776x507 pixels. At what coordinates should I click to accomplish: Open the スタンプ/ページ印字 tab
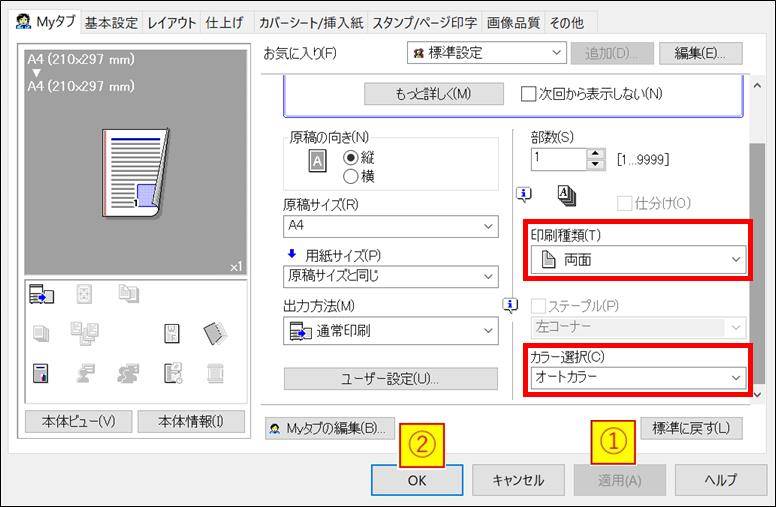click(x=425, y=23)
